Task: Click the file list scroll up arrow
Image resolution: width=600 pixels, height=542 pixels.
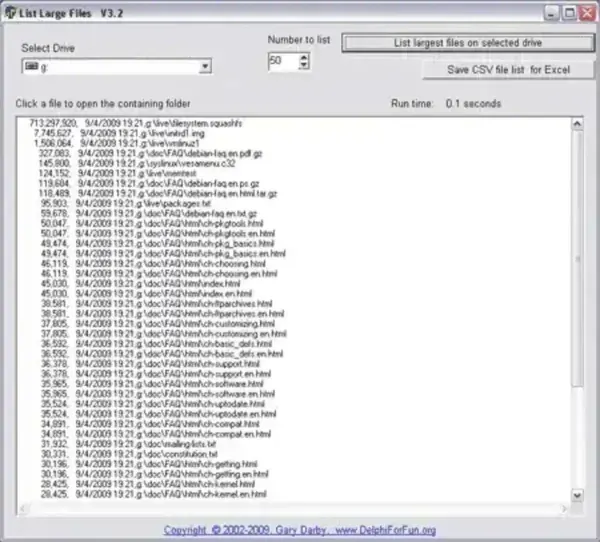Action: [x=577, y=124]
